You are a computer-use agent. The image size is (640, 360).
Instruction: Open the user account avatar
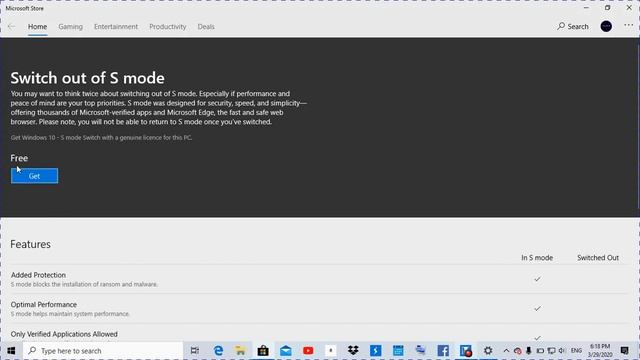point(606,27)
